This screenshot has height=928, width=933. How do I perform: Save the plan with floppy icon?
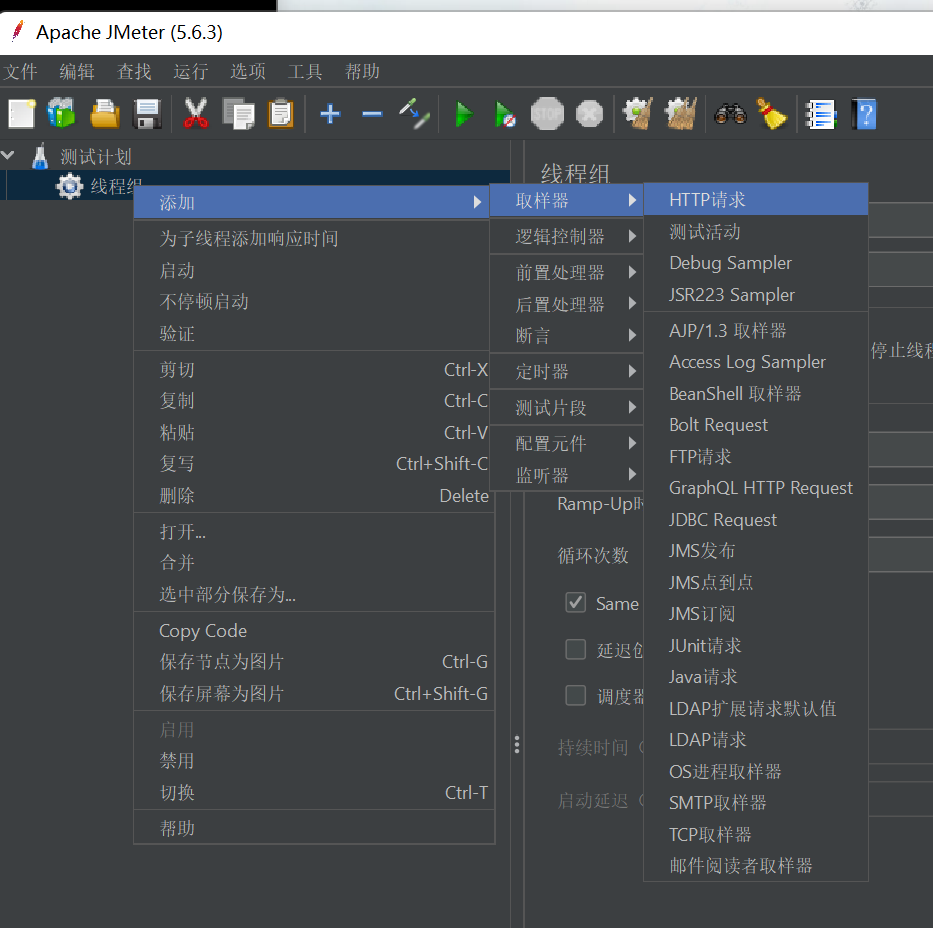147,114
